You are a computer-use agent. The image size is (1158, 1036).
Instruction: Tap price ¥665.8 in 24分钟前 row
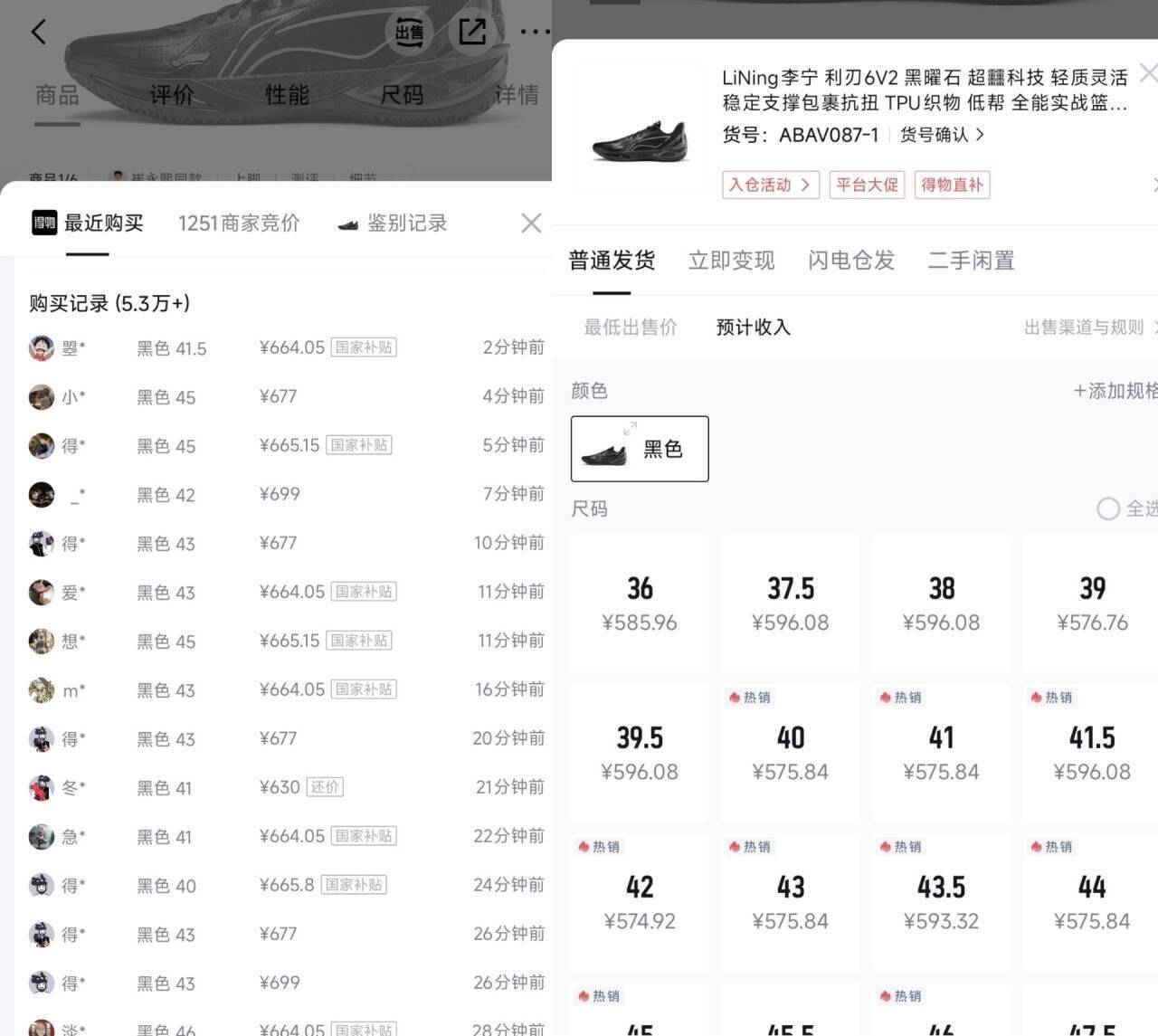[287, 885]
